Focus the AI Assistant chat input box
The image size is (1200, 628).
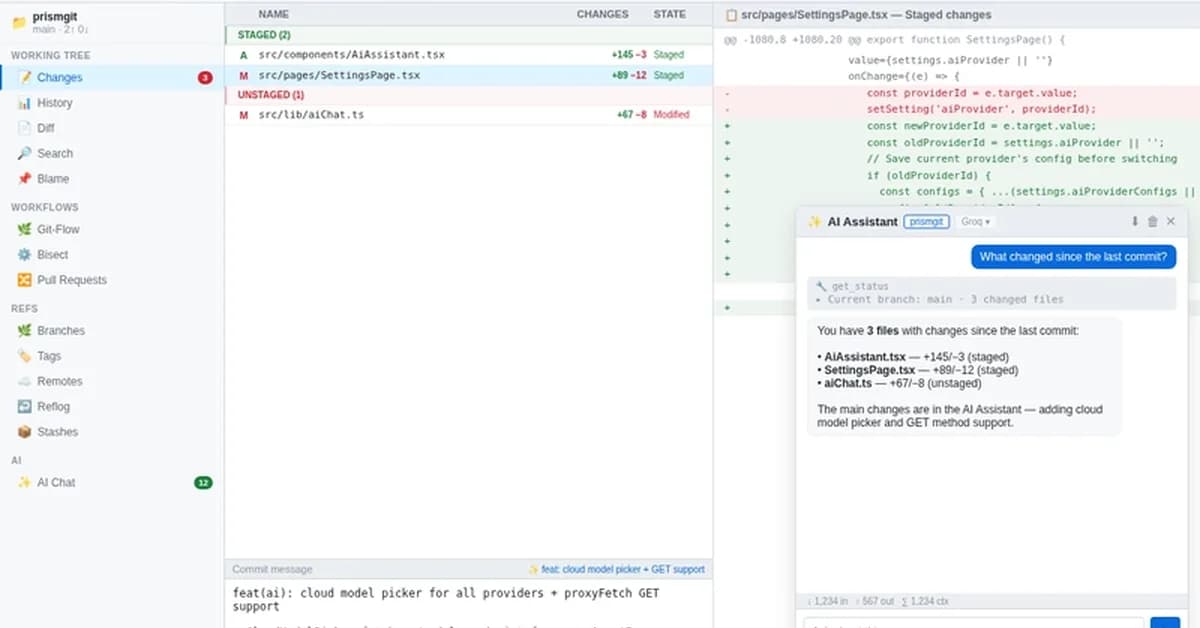click(974, 623)
